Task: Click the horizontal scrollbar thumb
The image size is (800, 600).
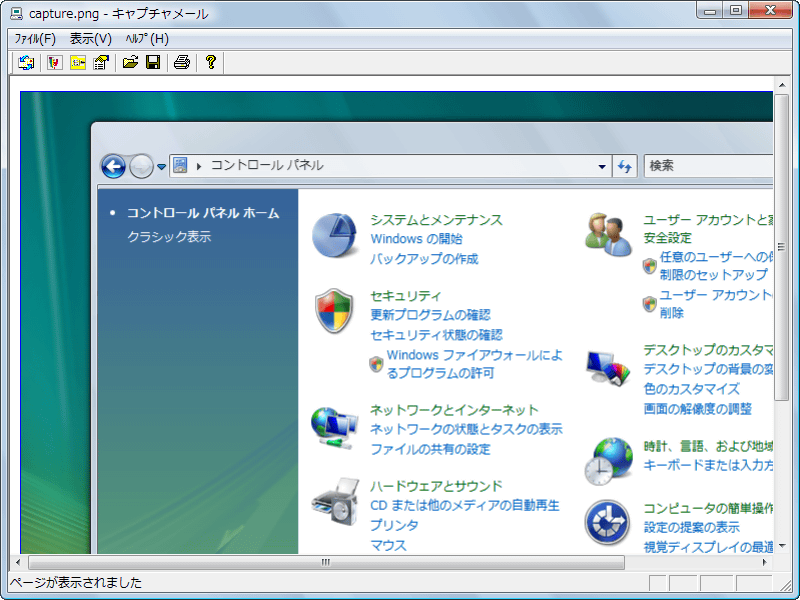Action: click(x=327, y=562)
